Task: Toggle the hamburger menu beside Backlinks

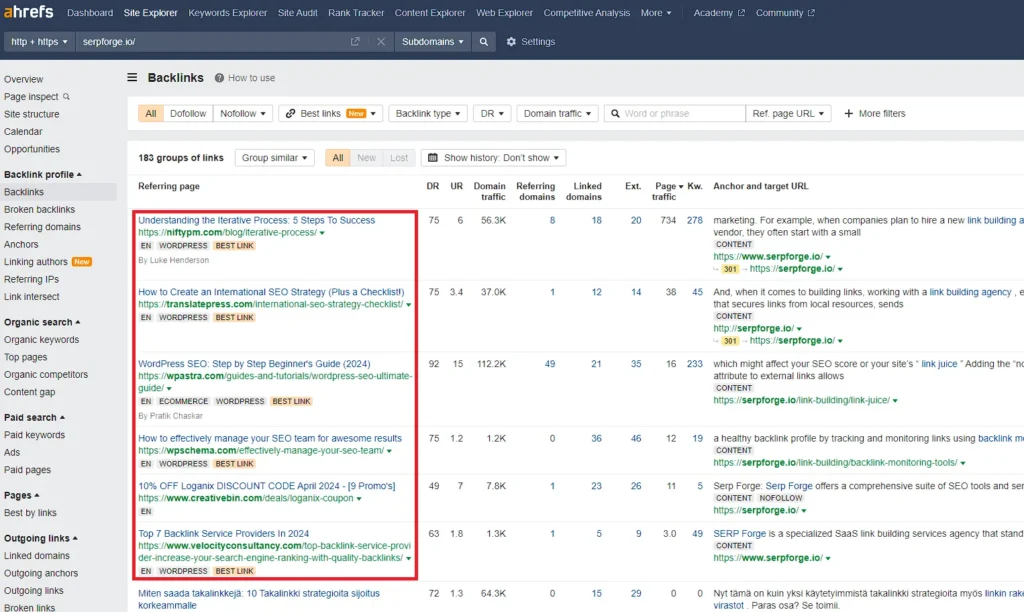Action: pos(132,77)
